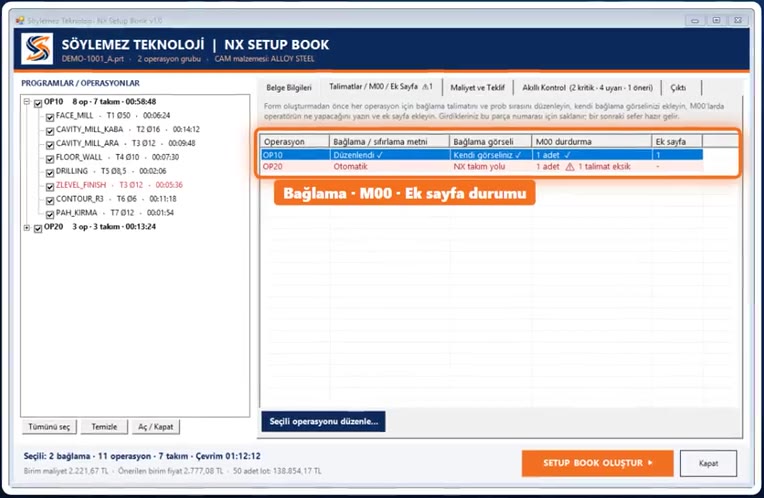Uncheck the CONTOUR_R3 checkbox
Viewport: 764px width, 498px height.
click(50, 200)
